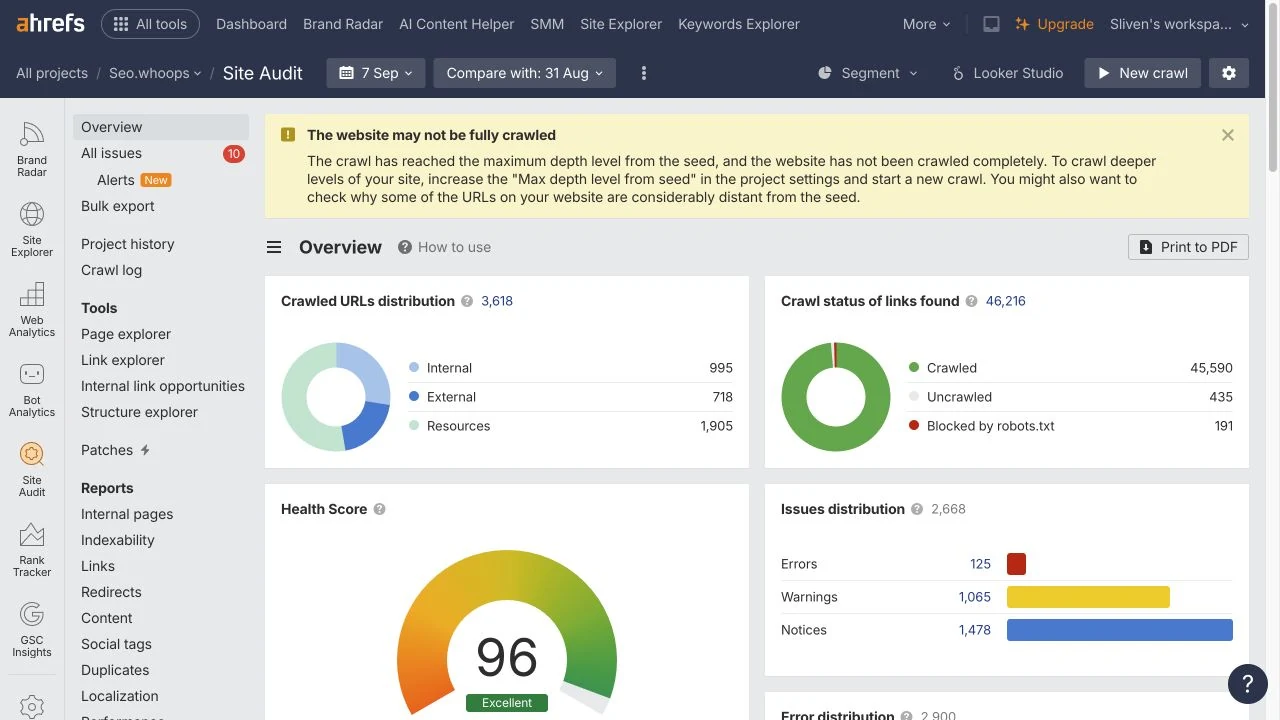The height and width of the screenshot is (720, 1280).
Task: Click the Upgrade link
Action: coord(1054,24)
